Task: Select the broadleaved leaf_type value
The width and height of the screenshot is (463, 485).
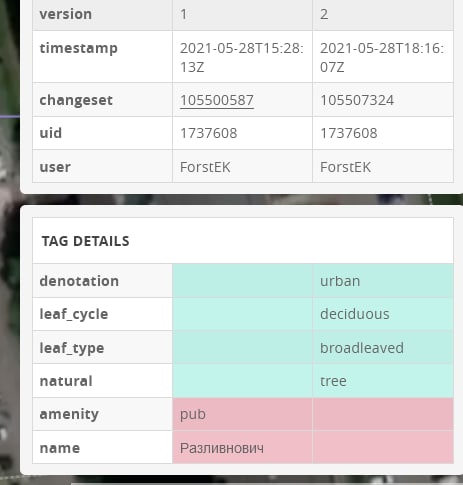Action: tap(362, 348)
